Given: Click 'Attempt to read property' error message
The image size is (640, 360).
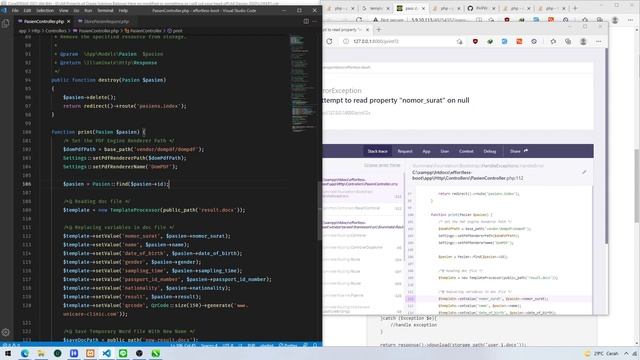Looking at the screenshot, I should pyautogui.click(x=396, y=100).
